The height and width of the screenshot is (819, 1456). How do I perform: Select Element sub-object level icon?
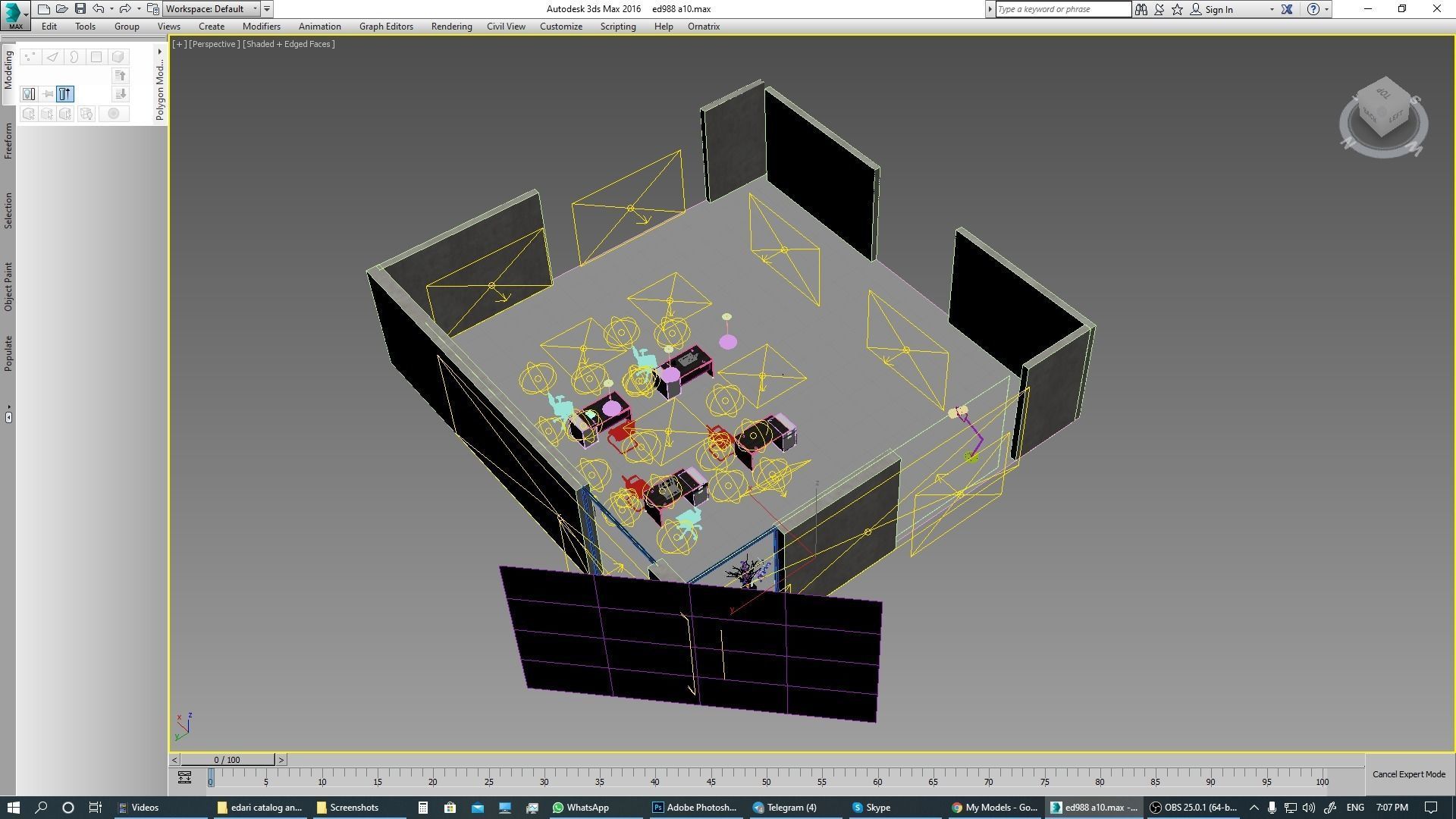118,57
